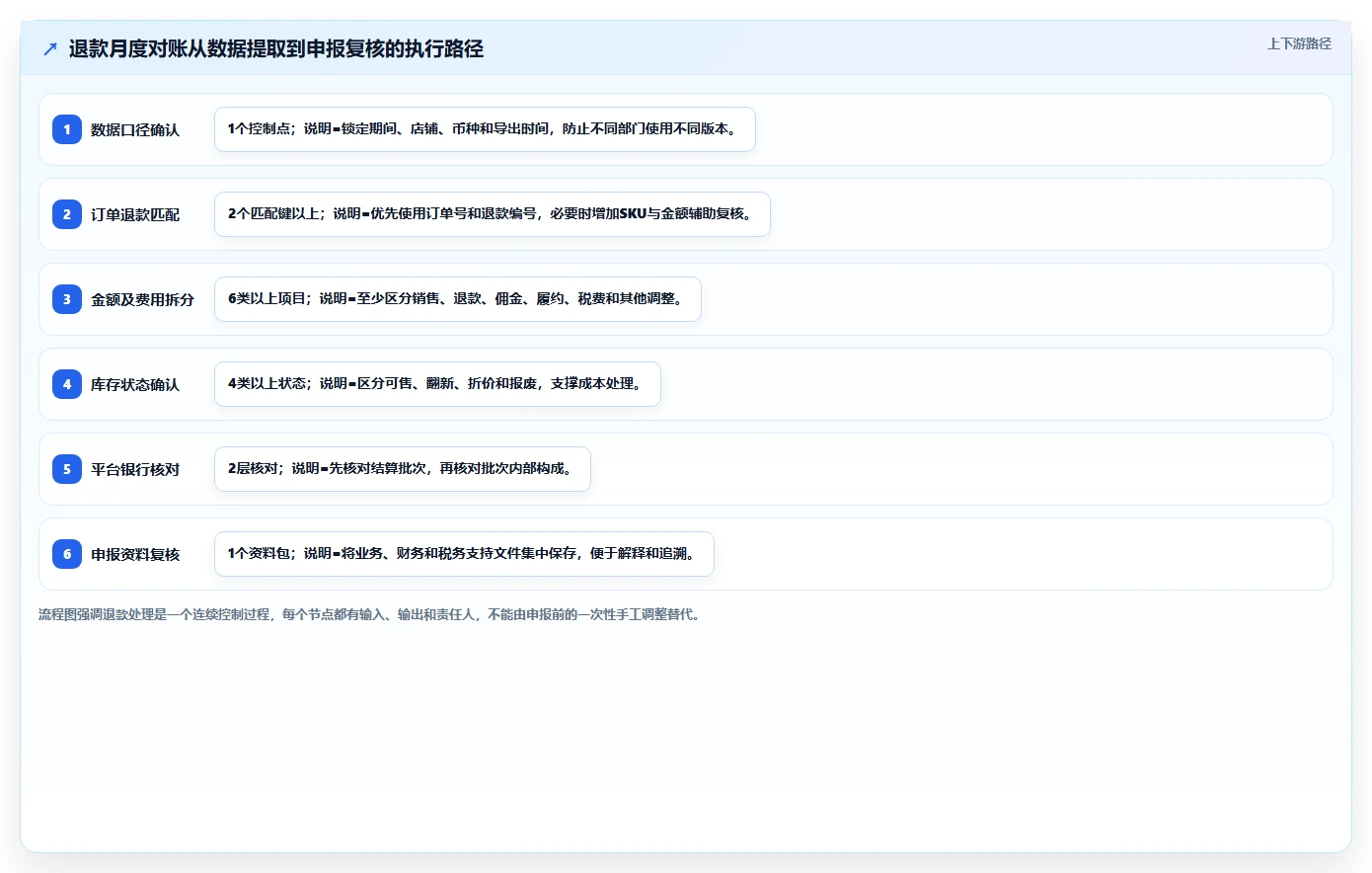This screenshot has height=873, width=1372.
Task: Select step label 申报资料复核
Action: tap(135, 554)
